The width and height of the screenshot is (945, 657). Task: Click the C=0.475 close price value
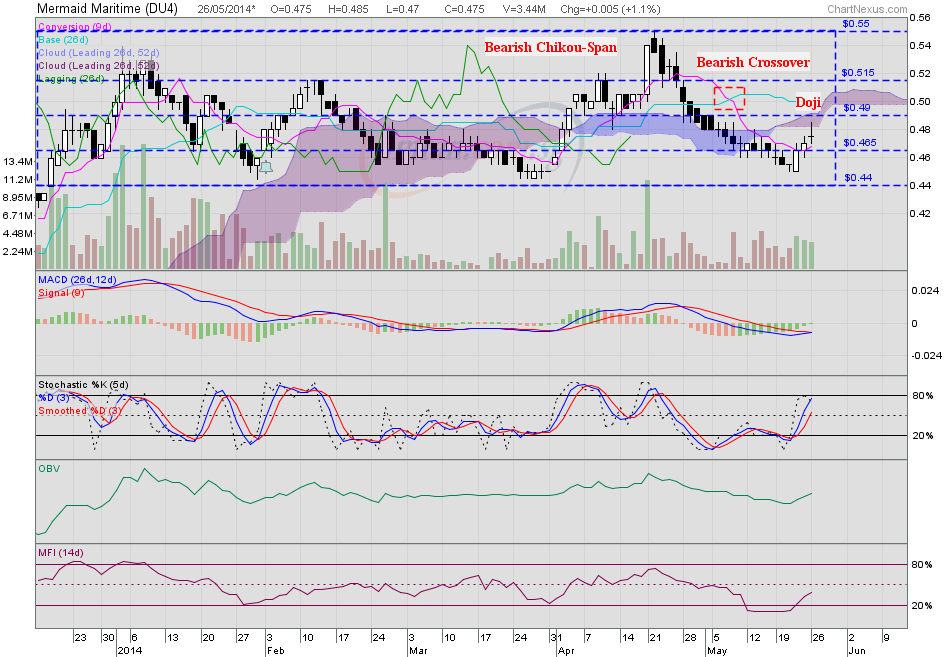tap(464, 9)
